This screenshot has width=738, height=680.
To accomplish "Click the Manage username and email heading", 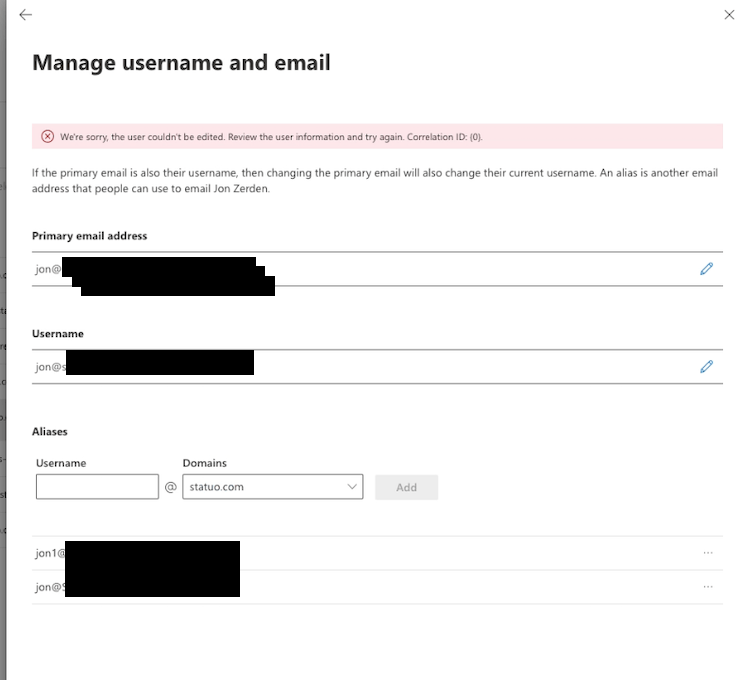I will 181,63.
